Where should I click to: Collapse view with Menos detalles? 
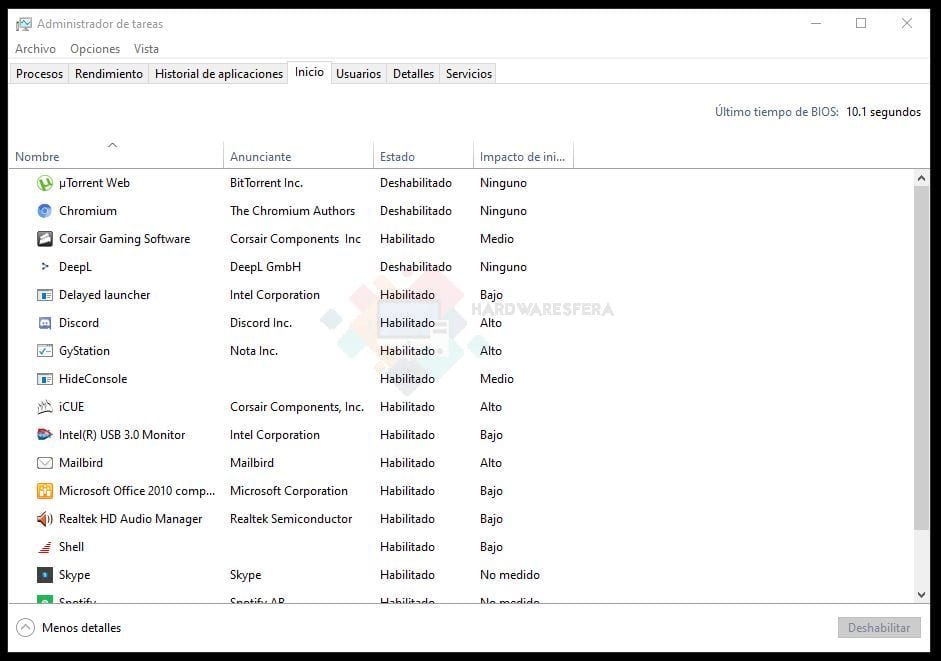[69, 628]
